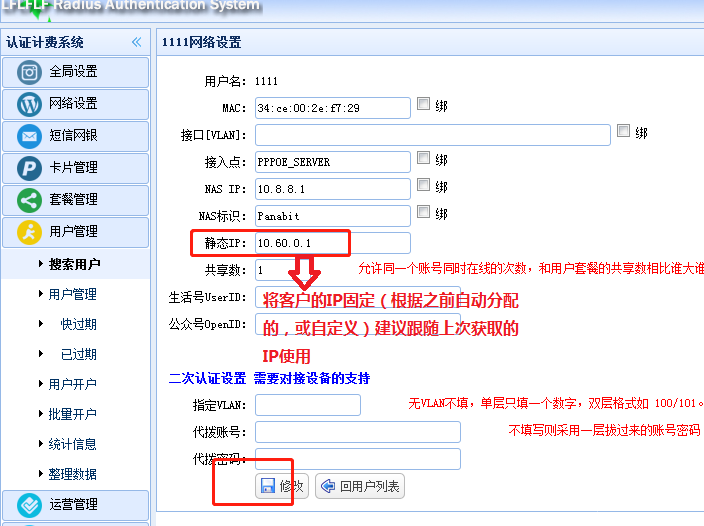
Task: Click the 用户管理 running figure icon
Action: pos(30,232)
